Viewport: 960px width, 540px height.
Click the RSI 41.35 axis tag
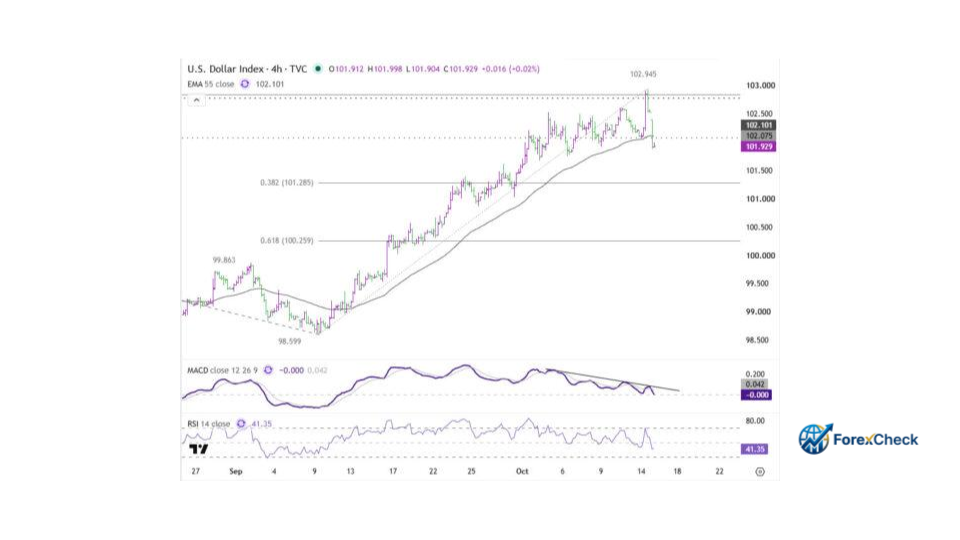click(x=755, y=449)
